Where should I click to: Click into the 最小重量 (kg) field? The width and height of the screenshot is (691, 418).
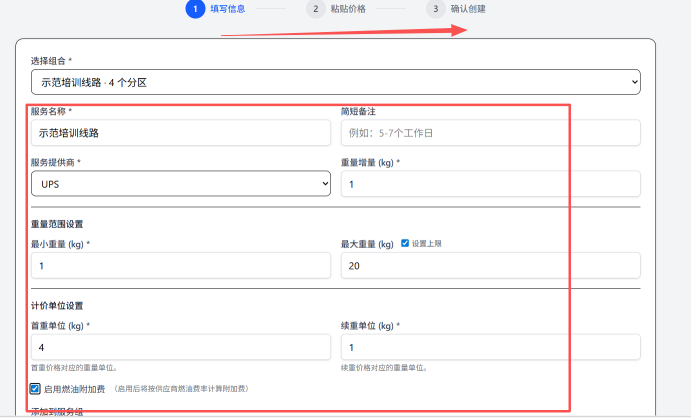click(x=180, y=265)
